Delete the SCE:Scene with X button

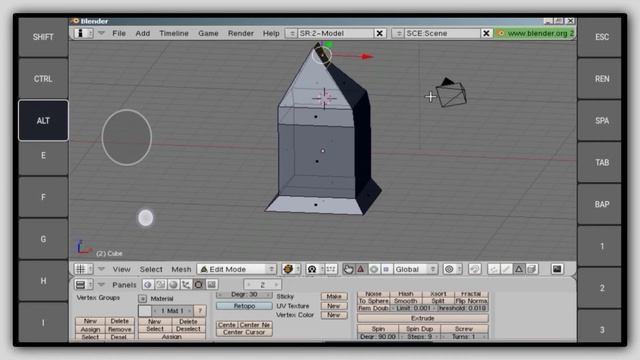tap(486, 33)
